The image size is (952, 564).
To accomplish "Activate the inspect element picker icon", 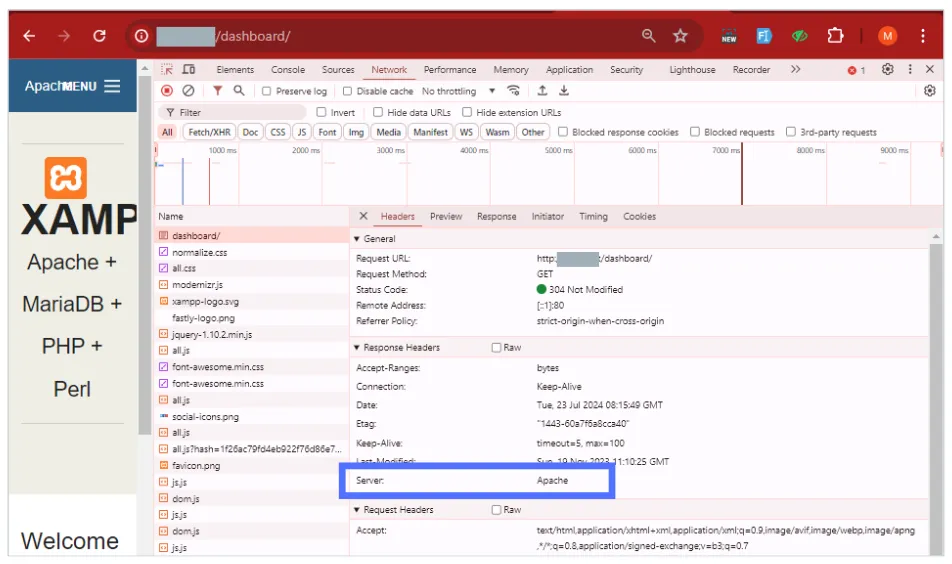I will pos(167,69).
